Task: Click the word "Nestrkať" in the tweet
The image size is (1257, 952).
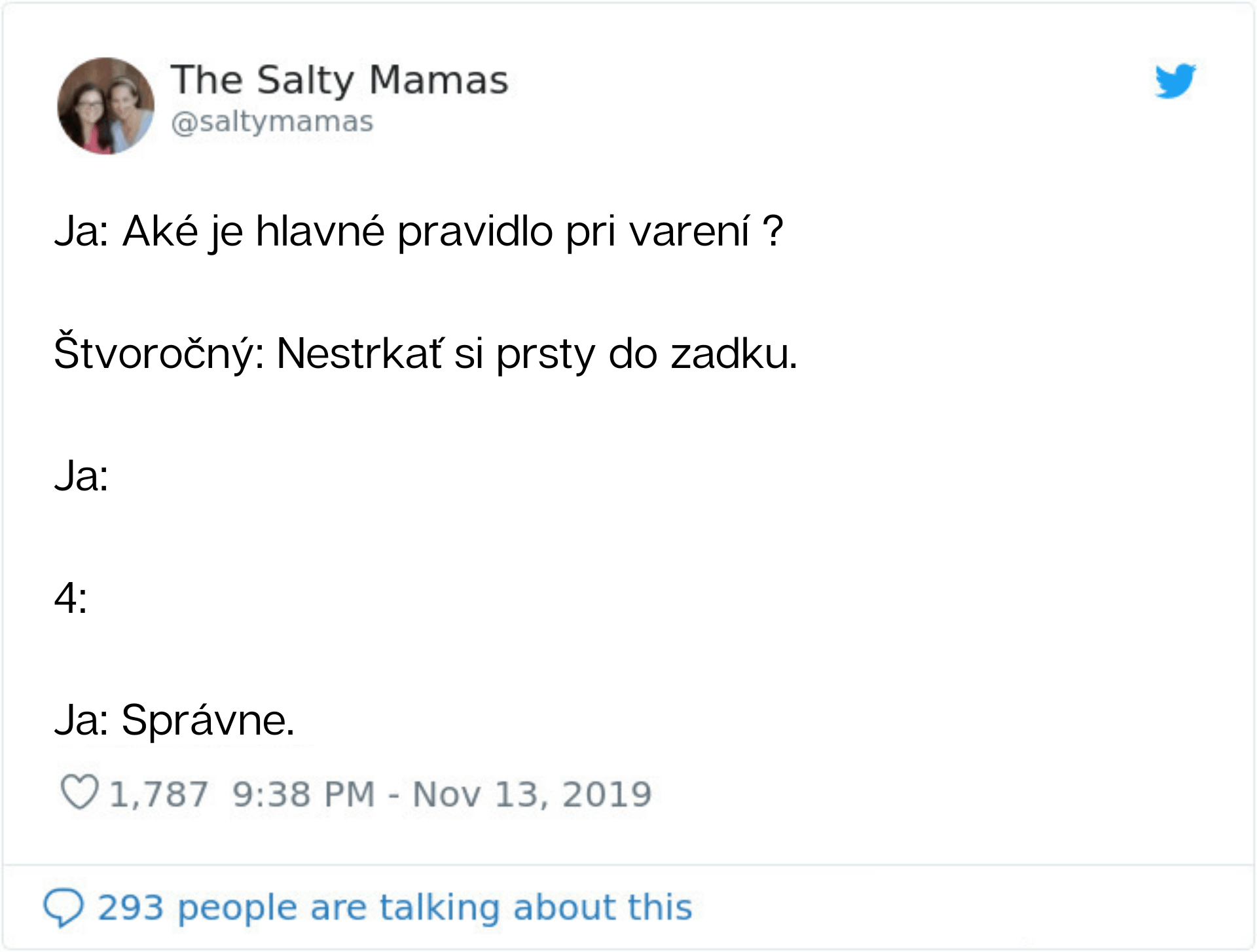Action: [x=359, y=354]
